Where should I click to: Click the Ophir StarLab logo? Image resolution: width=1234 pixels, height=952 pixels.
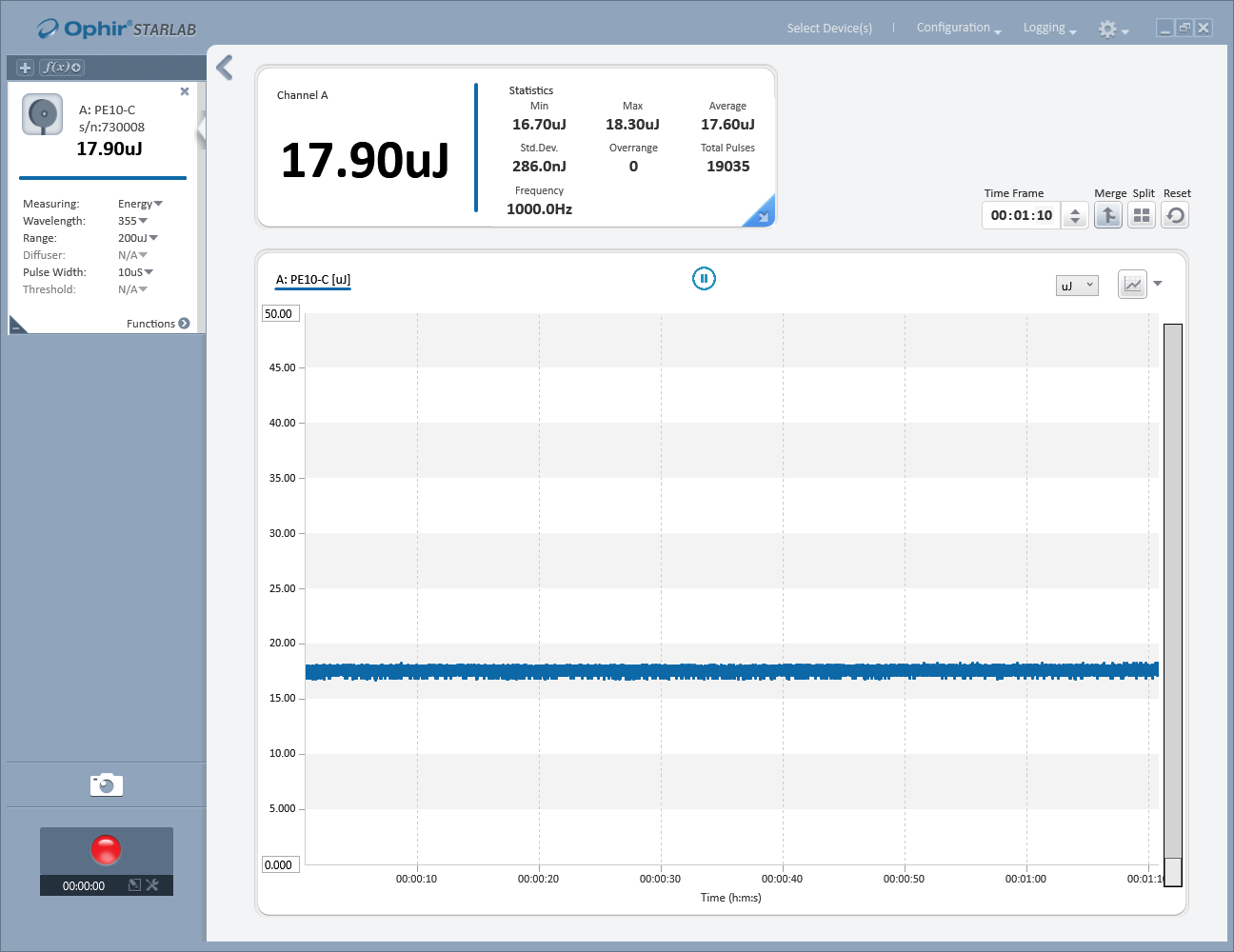click(116, 29)
